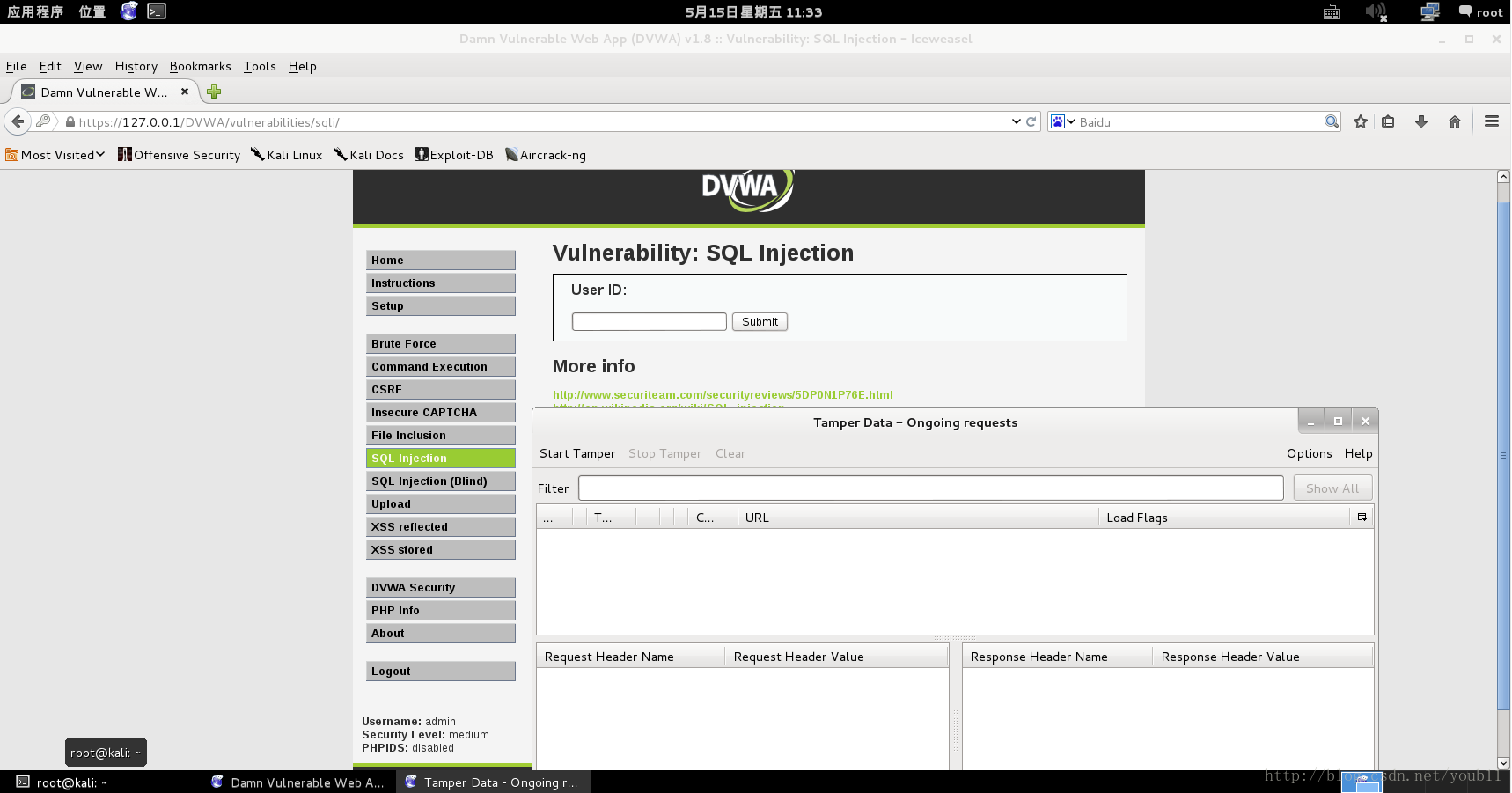Image resolution: width=1512 pixels, height=793 pixels.
Task: Click Response Header Value column header
Action: click(1263, 657)
